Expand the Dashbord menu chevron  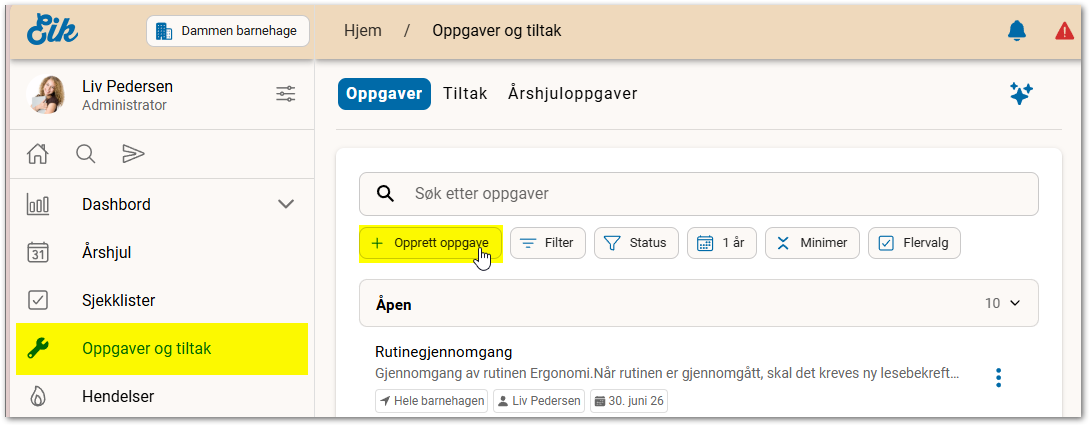pyautogui.click(x=286, y=204)
